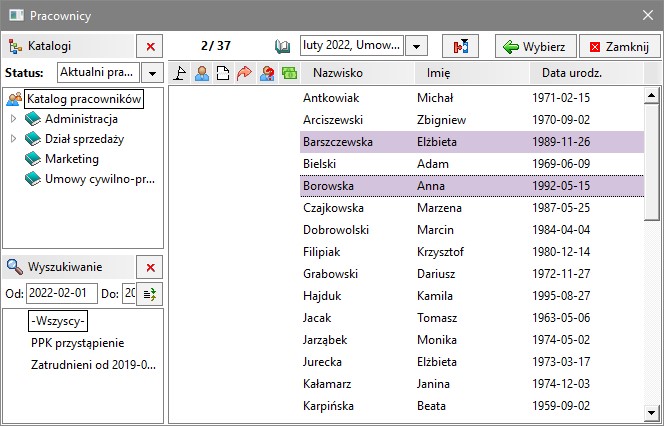
Task: Open the period dropdown showing luty 2022
Action: click(417, 47)
